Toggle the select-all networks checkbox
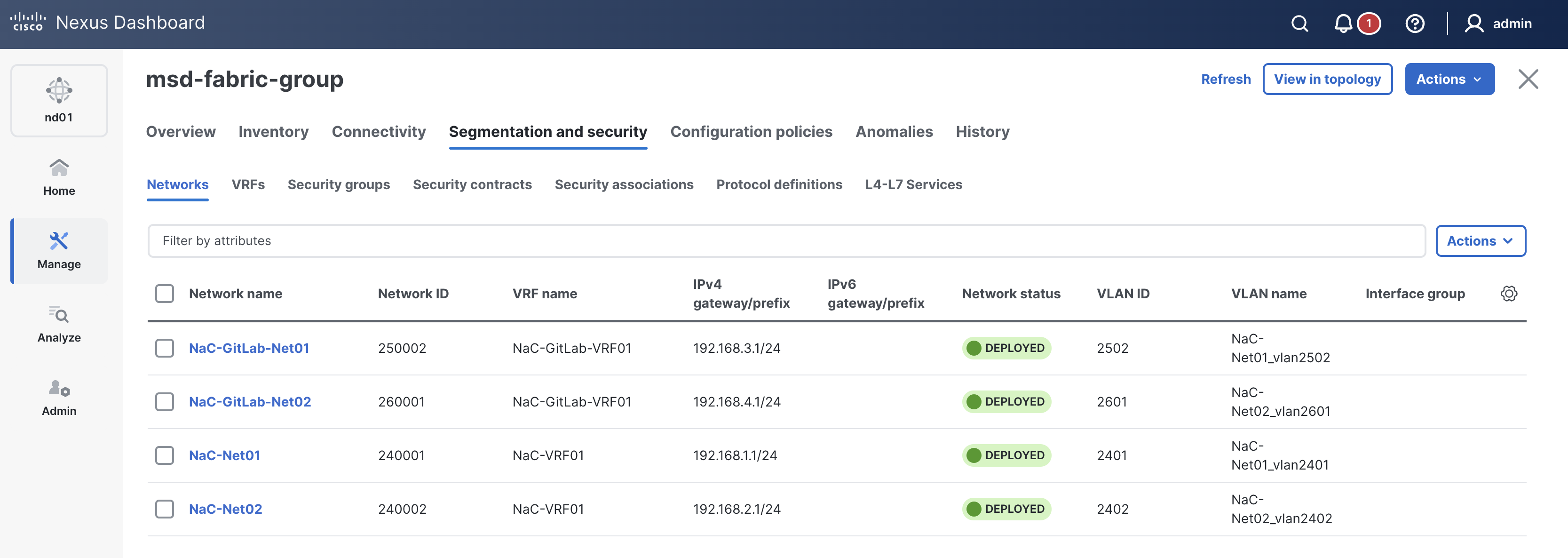 [x=164, y=294]
